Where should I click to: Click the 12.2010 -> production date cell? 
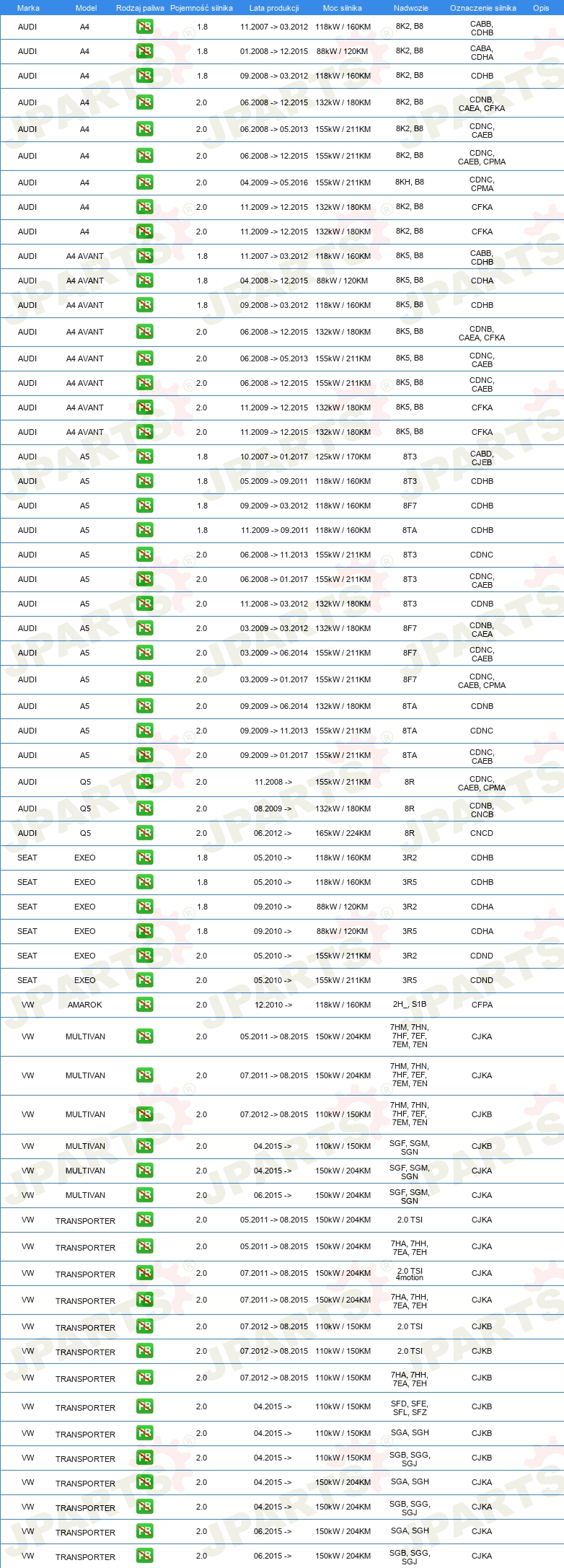(273, 1005)
